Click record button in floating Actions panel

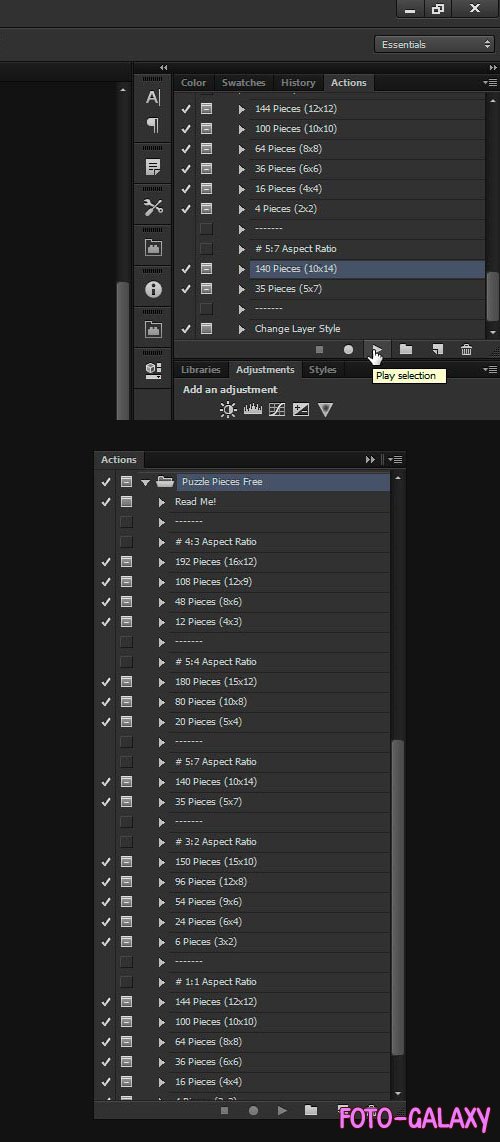(x=253, y=1111)
